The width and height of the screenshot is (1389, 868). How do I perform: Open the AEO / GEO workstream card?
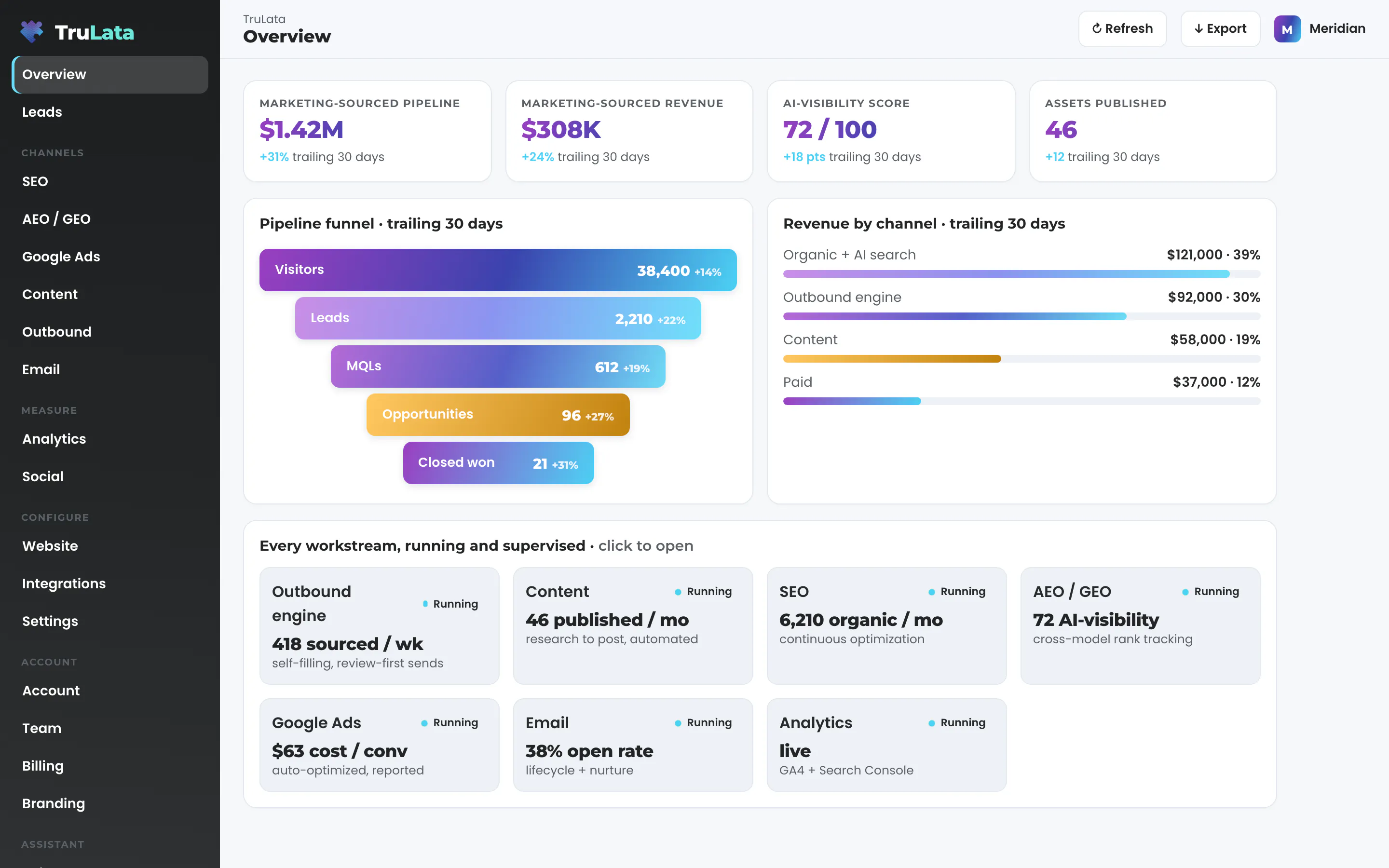[1140, 626]
